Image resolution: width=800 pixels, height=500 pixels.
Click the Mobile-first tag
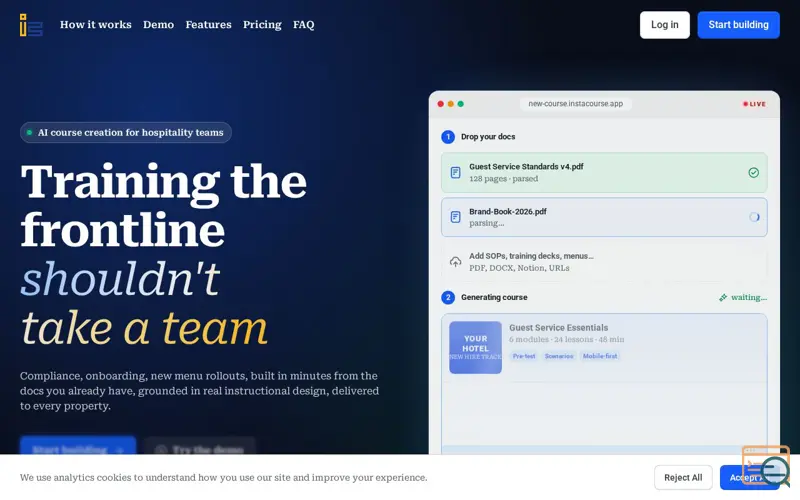click(x=600, y=356)
